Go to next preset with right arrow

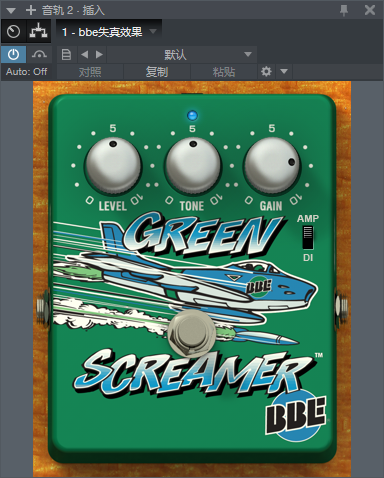coord(99,54)
